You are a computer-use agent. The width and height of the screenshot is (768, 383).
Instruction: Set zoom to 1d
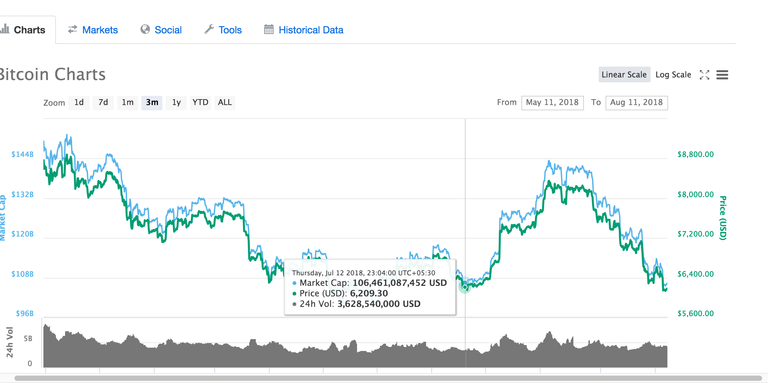(79, 102)
